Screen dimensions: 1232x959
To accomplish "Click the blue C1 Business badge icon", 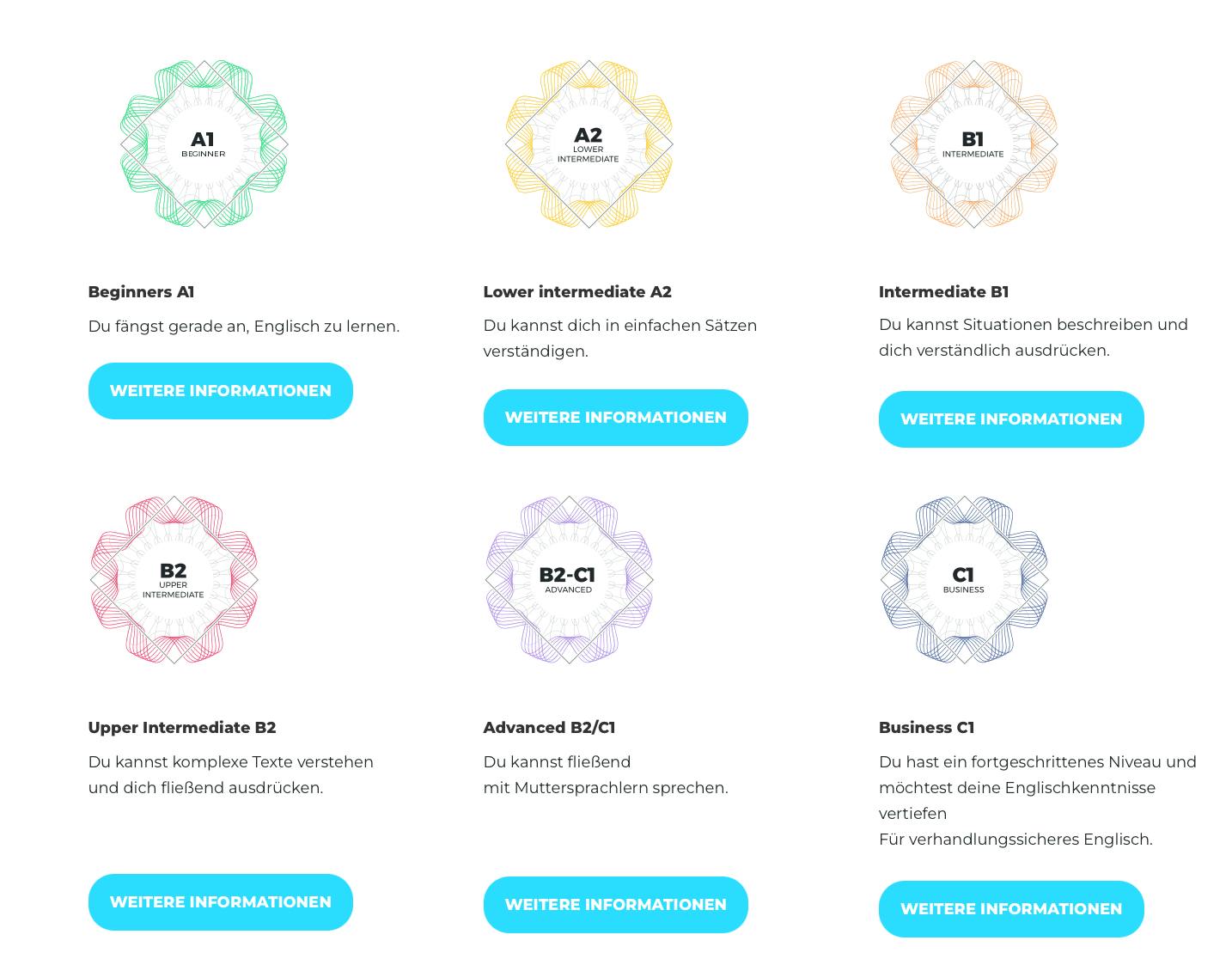I will 964,580.
